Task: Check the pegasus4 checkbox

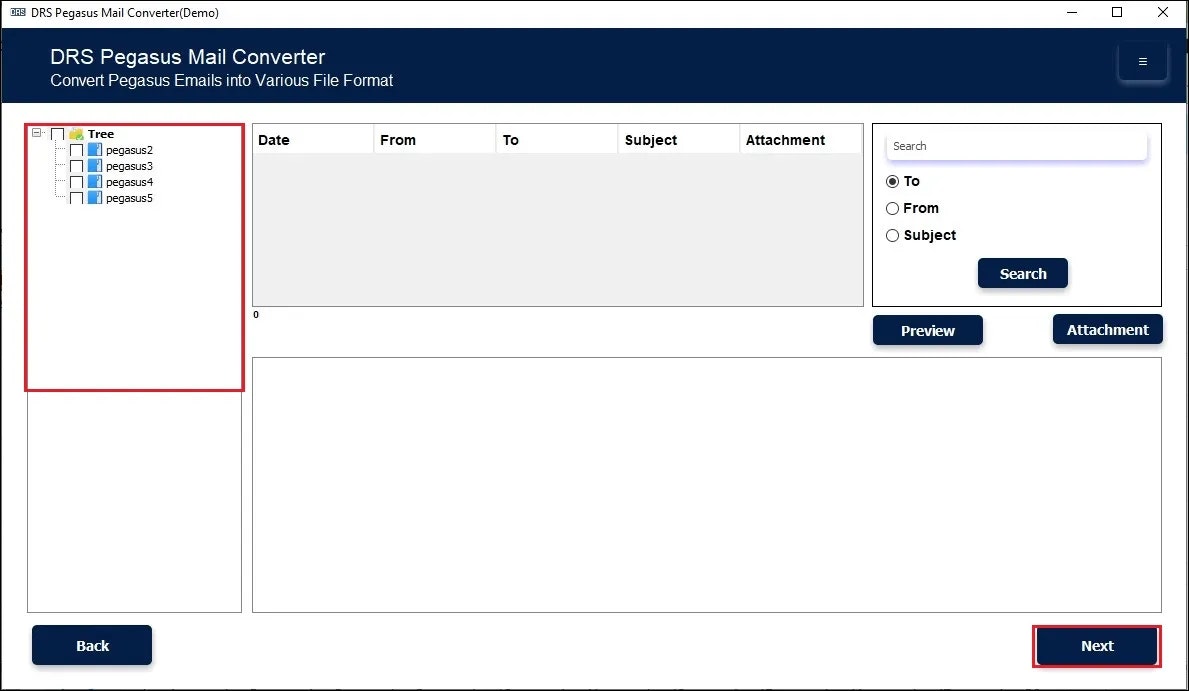Action: pos(77,182)
